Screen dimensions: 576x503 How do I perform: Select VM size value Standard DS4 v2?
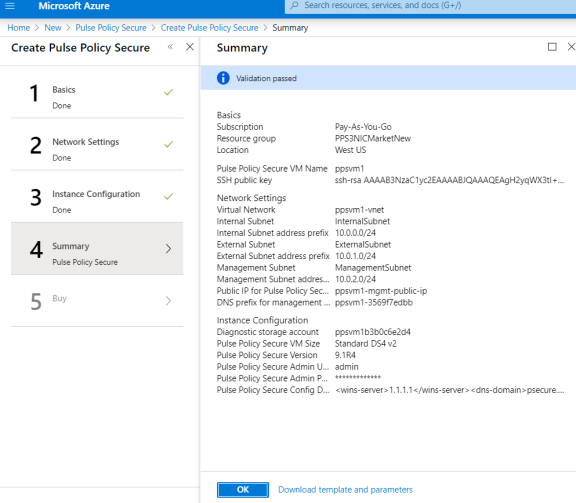[366, 344]
